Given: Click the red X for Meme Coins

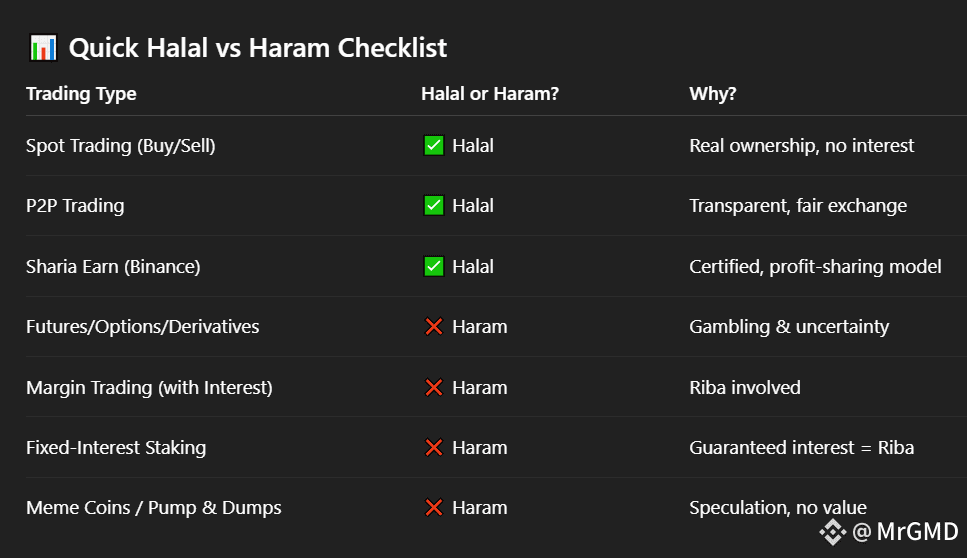Looking at the screenshot, I should click(433, 508).
